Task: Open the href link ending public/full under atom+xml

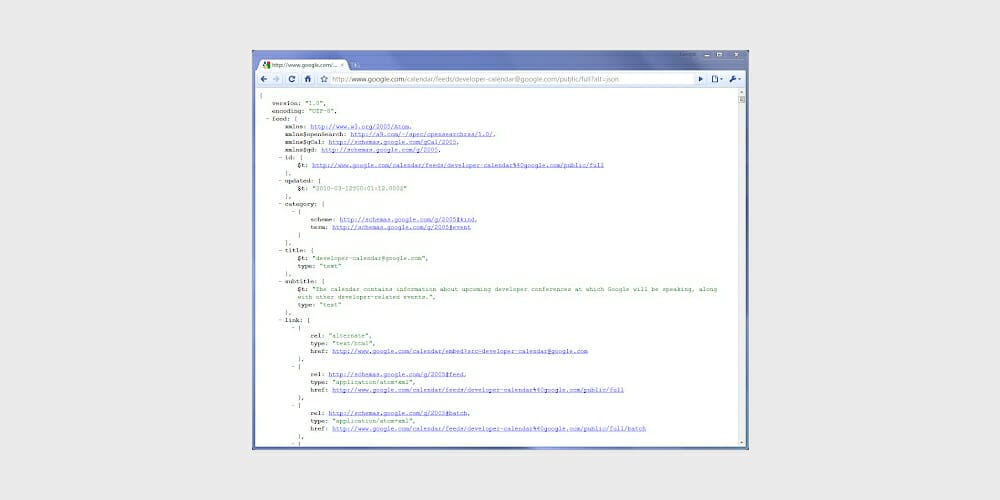Action: tap(478, 390)
